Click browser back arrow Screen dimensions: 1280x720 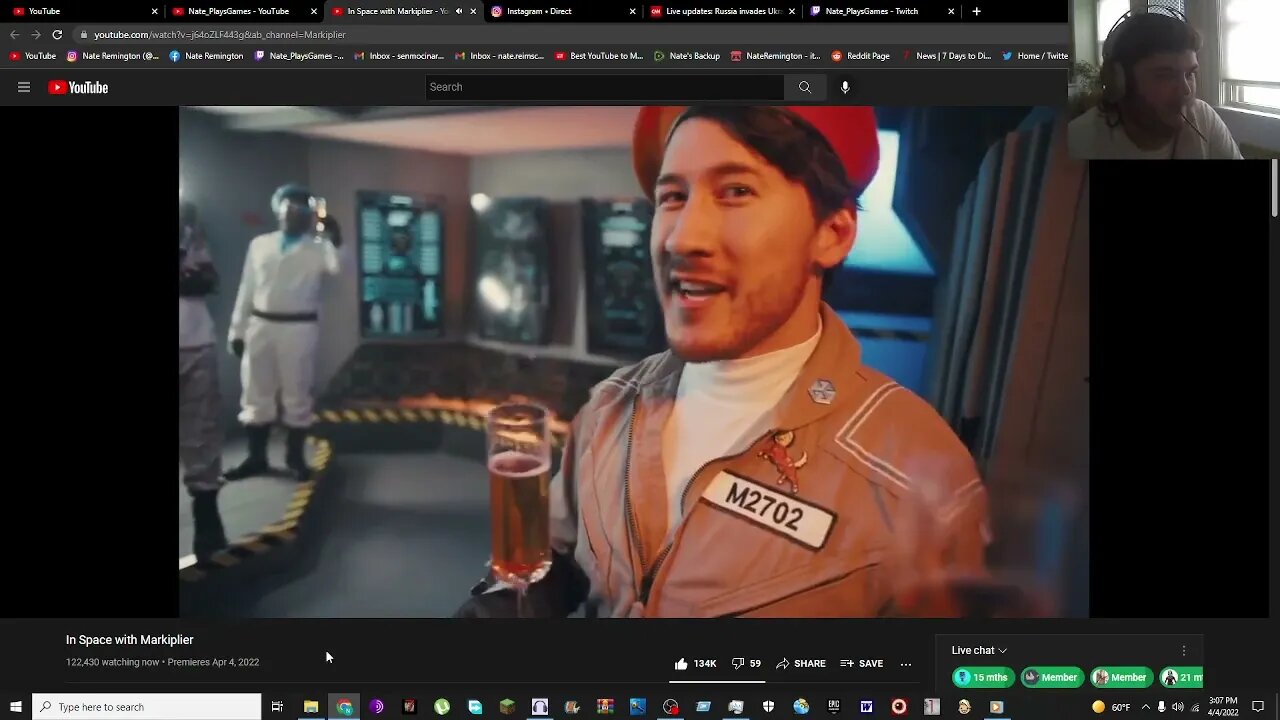click(14, 34)
